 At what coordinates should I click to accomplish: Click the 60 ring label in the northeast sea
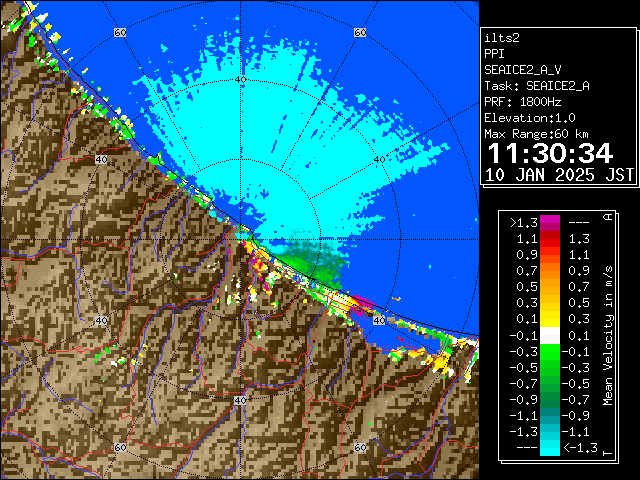pyautogui.click(x=360, y=32)
